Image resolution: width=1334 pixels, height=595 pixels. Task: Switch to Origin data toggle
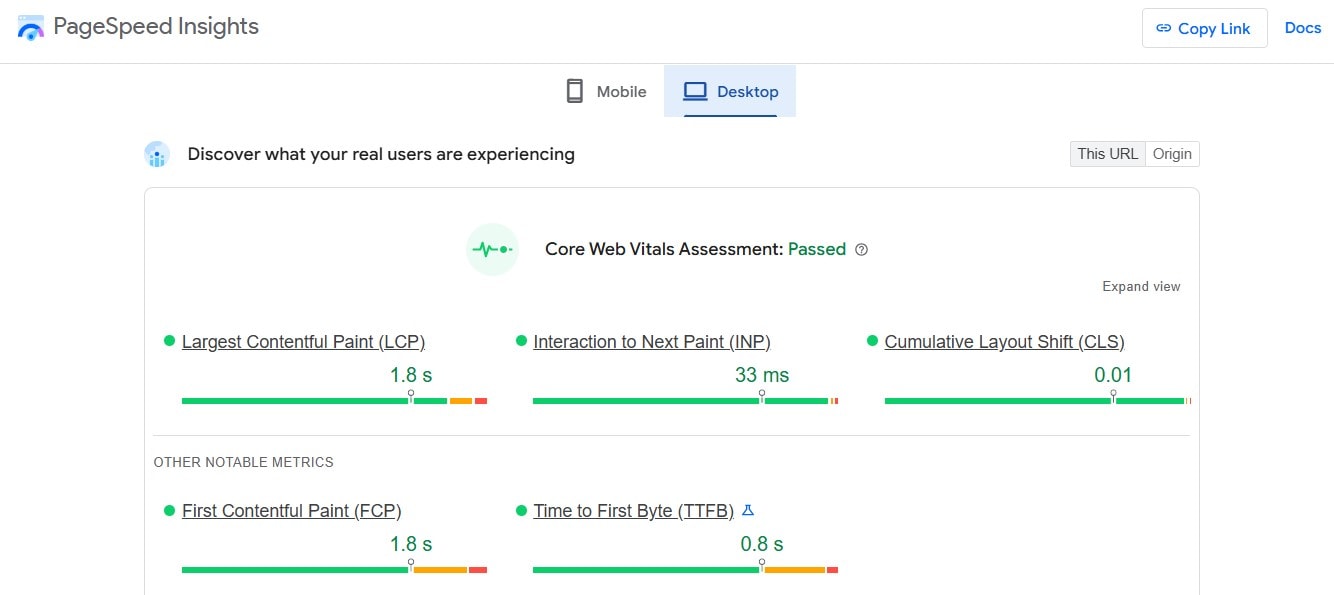1172,154
